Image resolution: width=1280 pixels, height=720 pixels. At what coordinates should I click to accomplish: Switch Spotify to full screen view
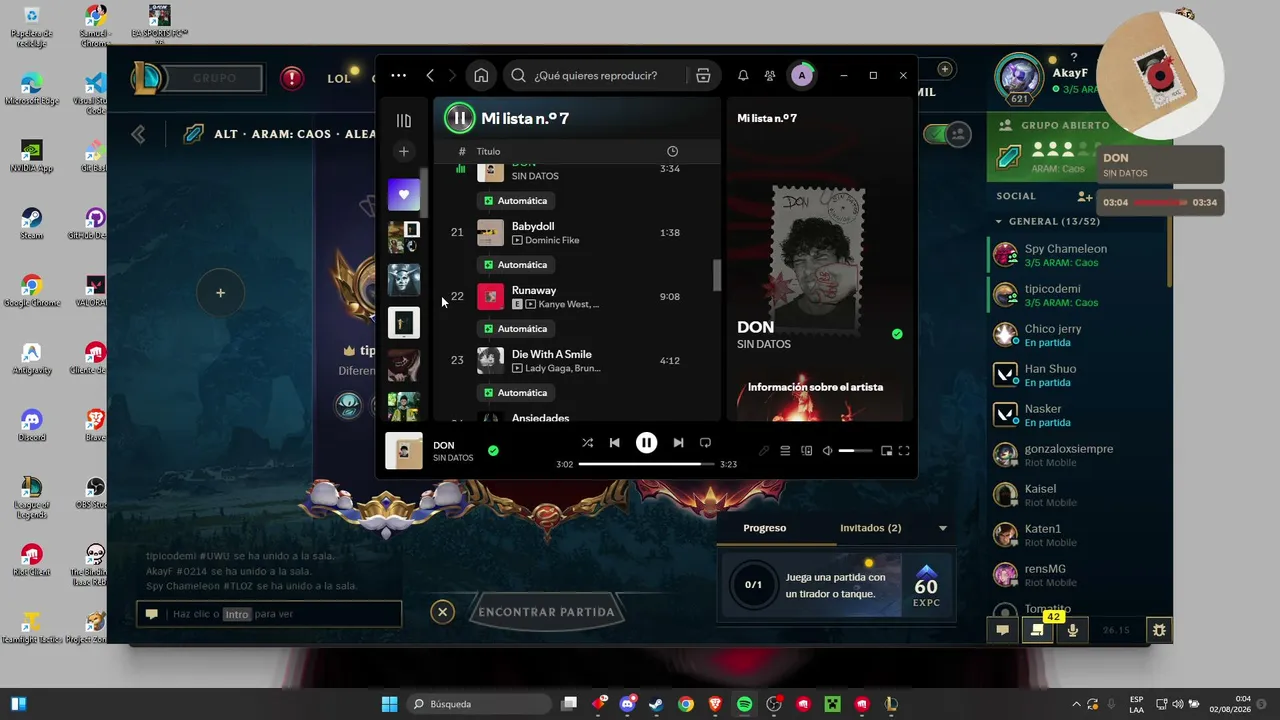(904, 451)
